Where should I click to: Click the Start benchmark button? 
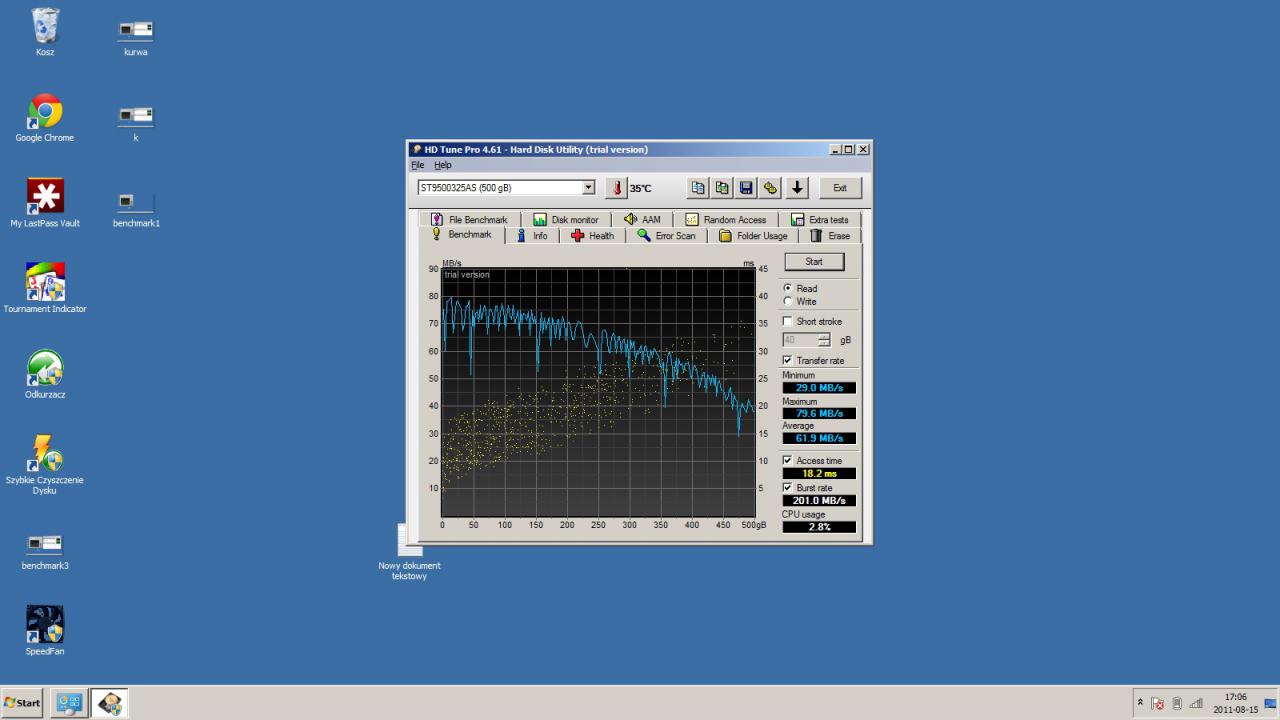tap(814, 262)
